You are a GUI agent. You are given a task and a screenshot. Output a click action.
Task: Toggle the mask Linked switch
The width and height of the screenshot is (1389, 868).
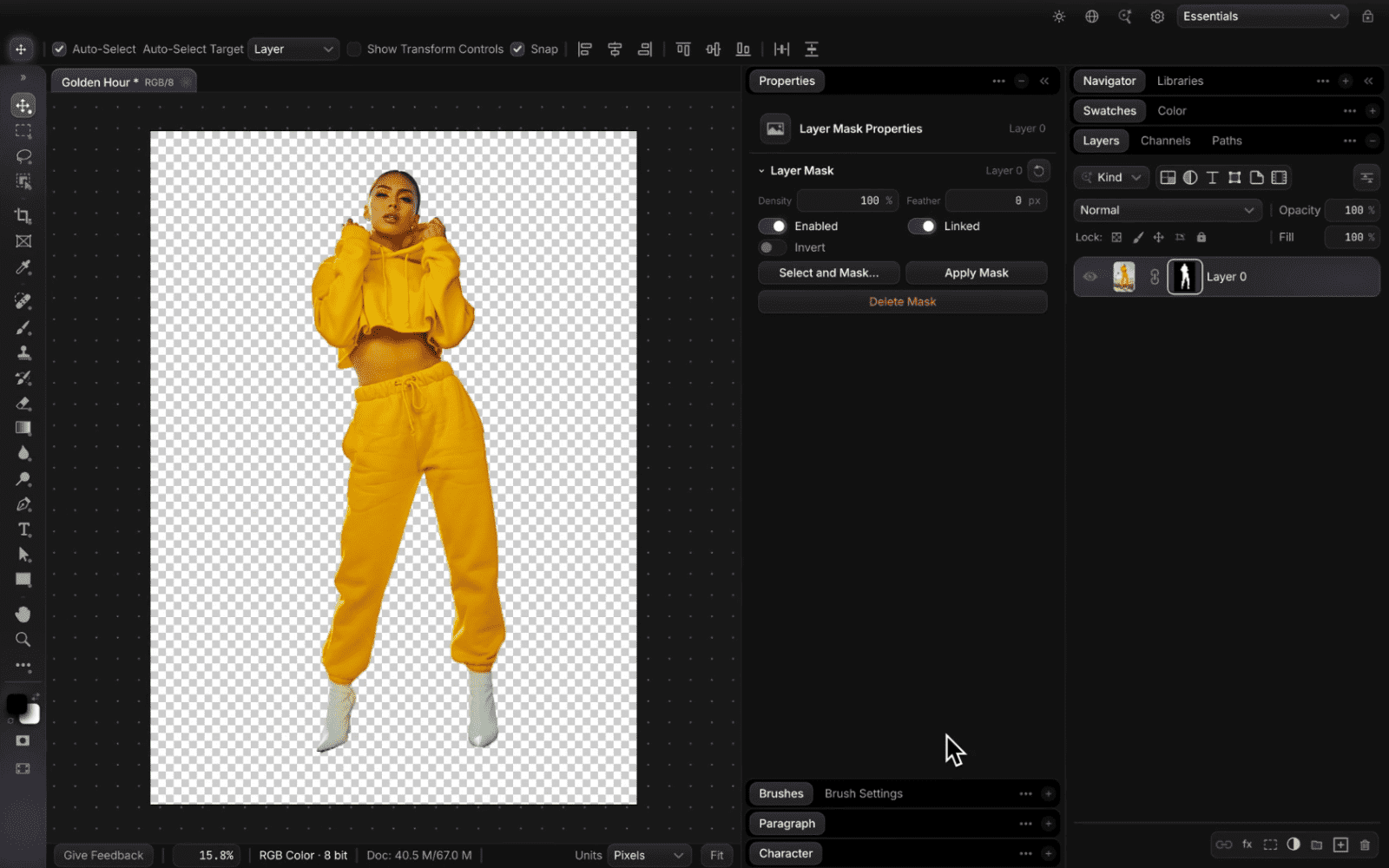[x=922, y=227]
